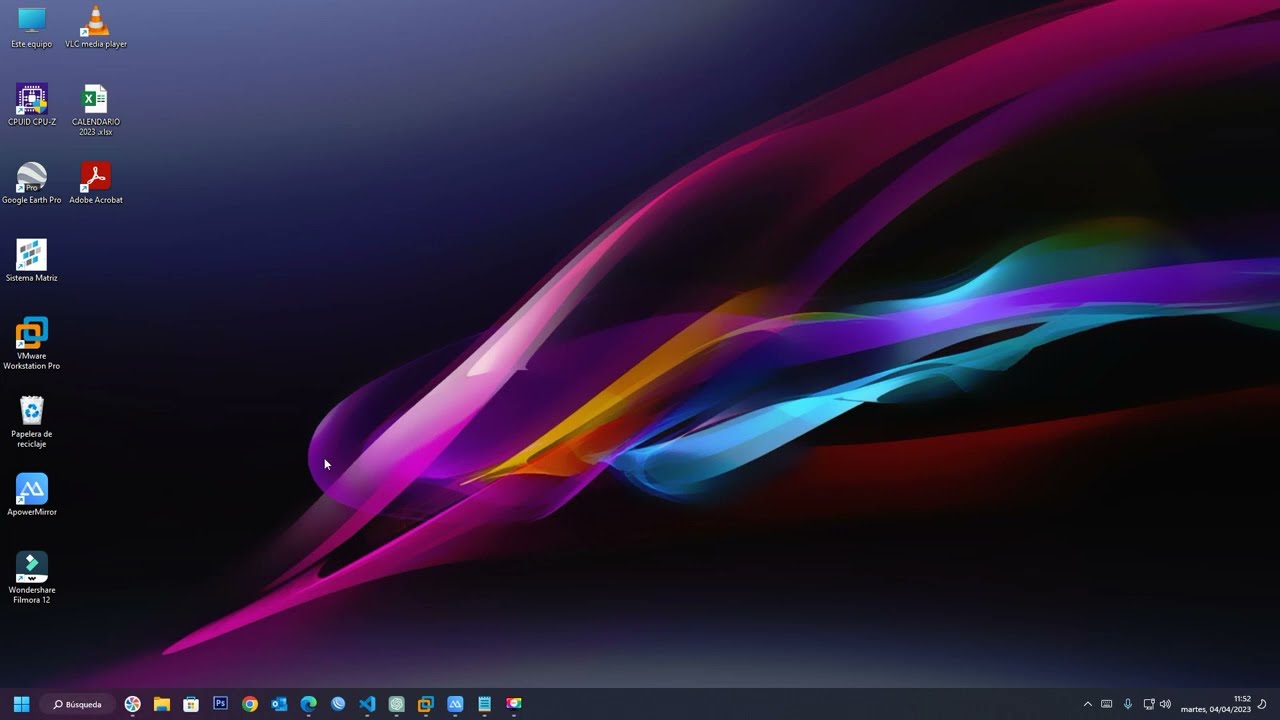1280x720 pixels.
Task: Select the Adobe Acrobat desktop shortcut
Action: 96,183
